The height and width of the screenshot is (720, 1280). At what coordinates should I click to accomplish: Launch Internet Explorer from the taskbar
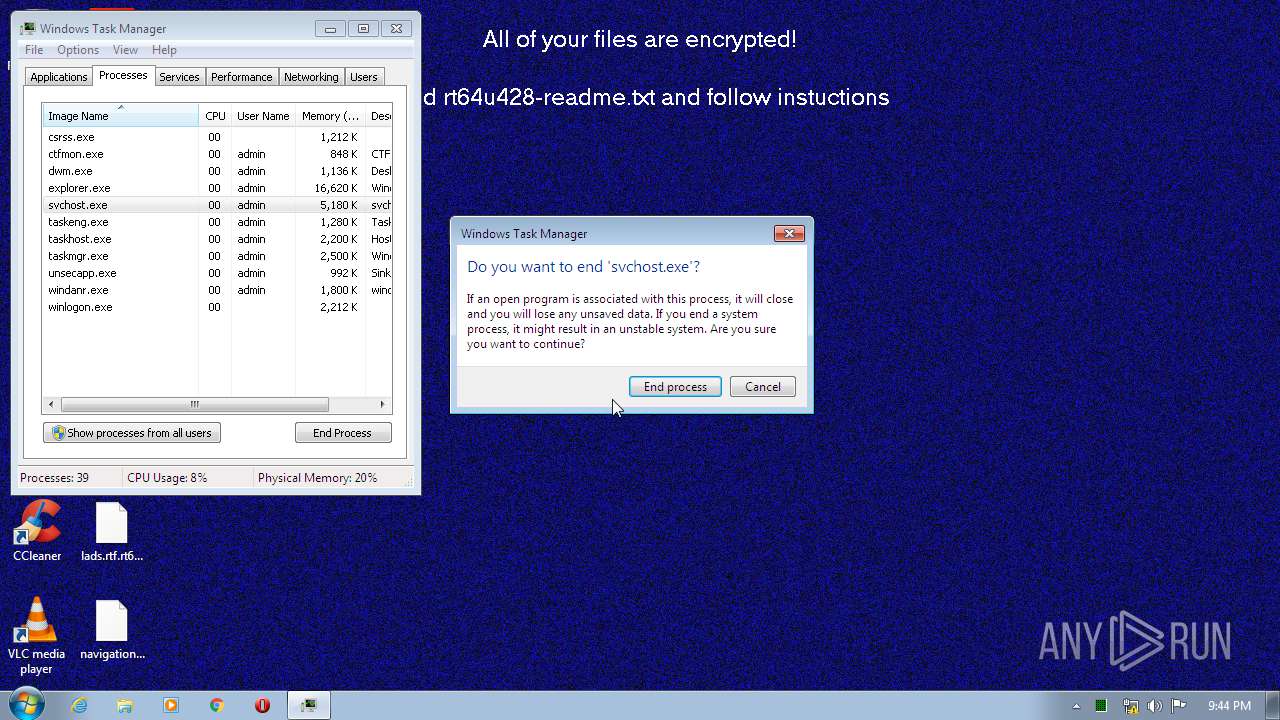point(79,705)
